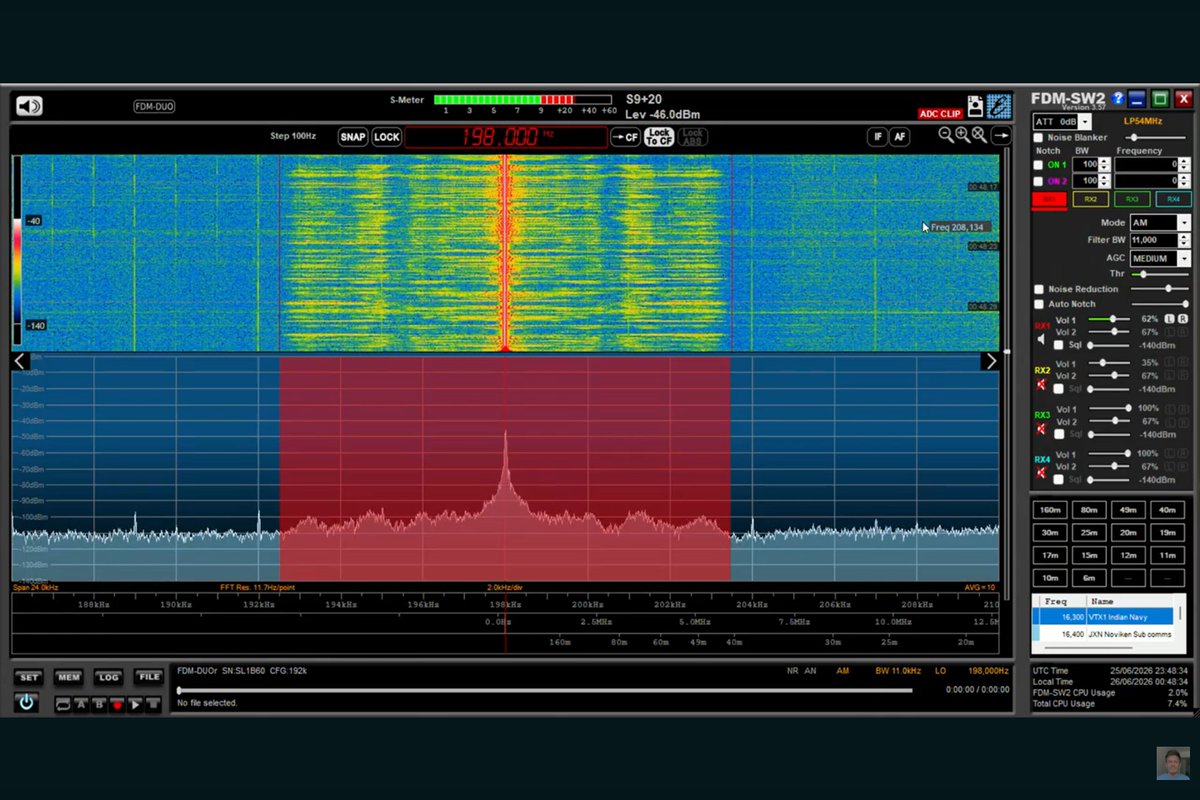Toggle the RX1 L channel button
1200x800 pixels.
[x=1169, y=319]
